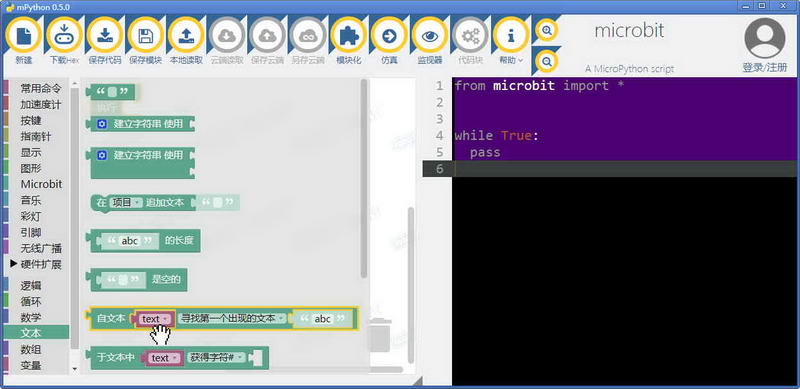The width and height of the screenshot is (800, 389).
Task: Launch the 仿真 simulation arrow icon
Action: [389, 36]
